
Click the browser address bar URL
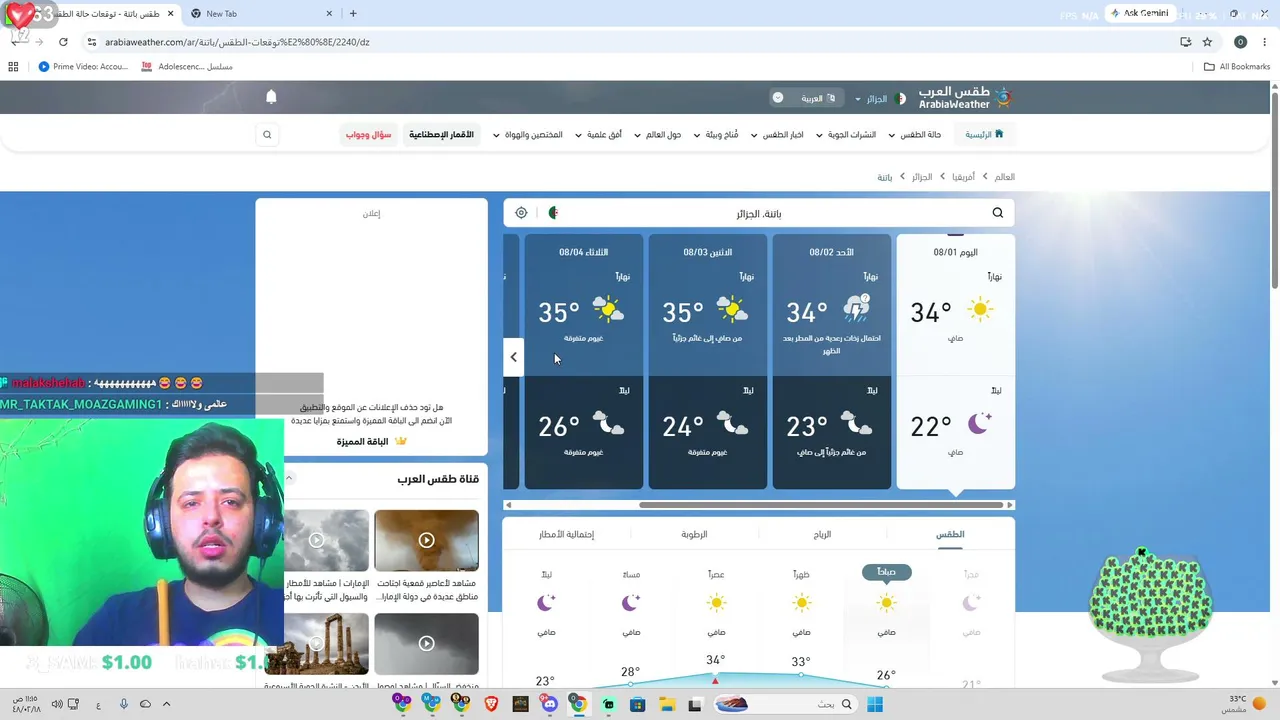point(237,42)
